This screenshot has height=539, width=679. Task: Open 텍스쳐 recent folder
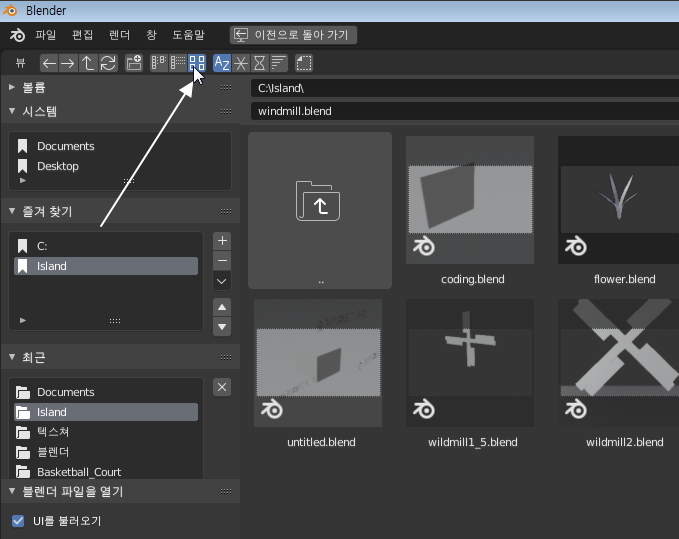click(106, 432)
